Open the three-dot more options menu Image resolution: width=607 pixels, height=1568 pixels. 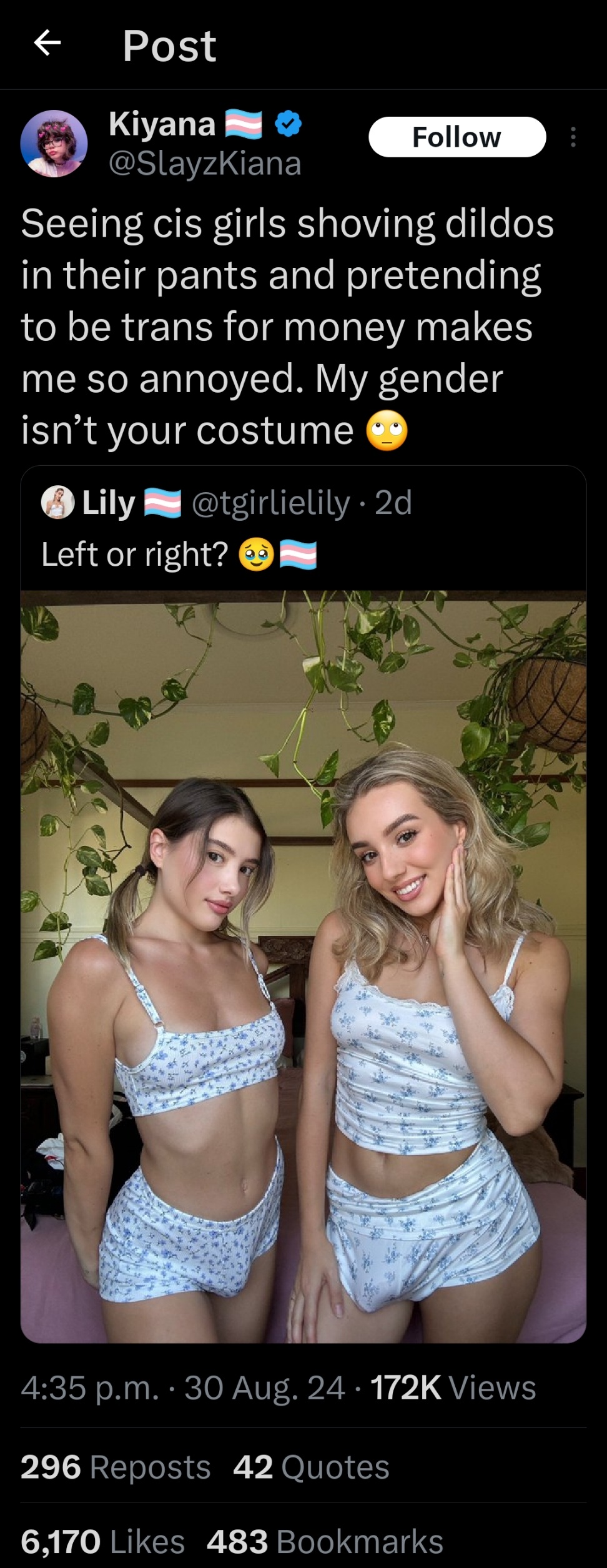[x=573, y=137]
